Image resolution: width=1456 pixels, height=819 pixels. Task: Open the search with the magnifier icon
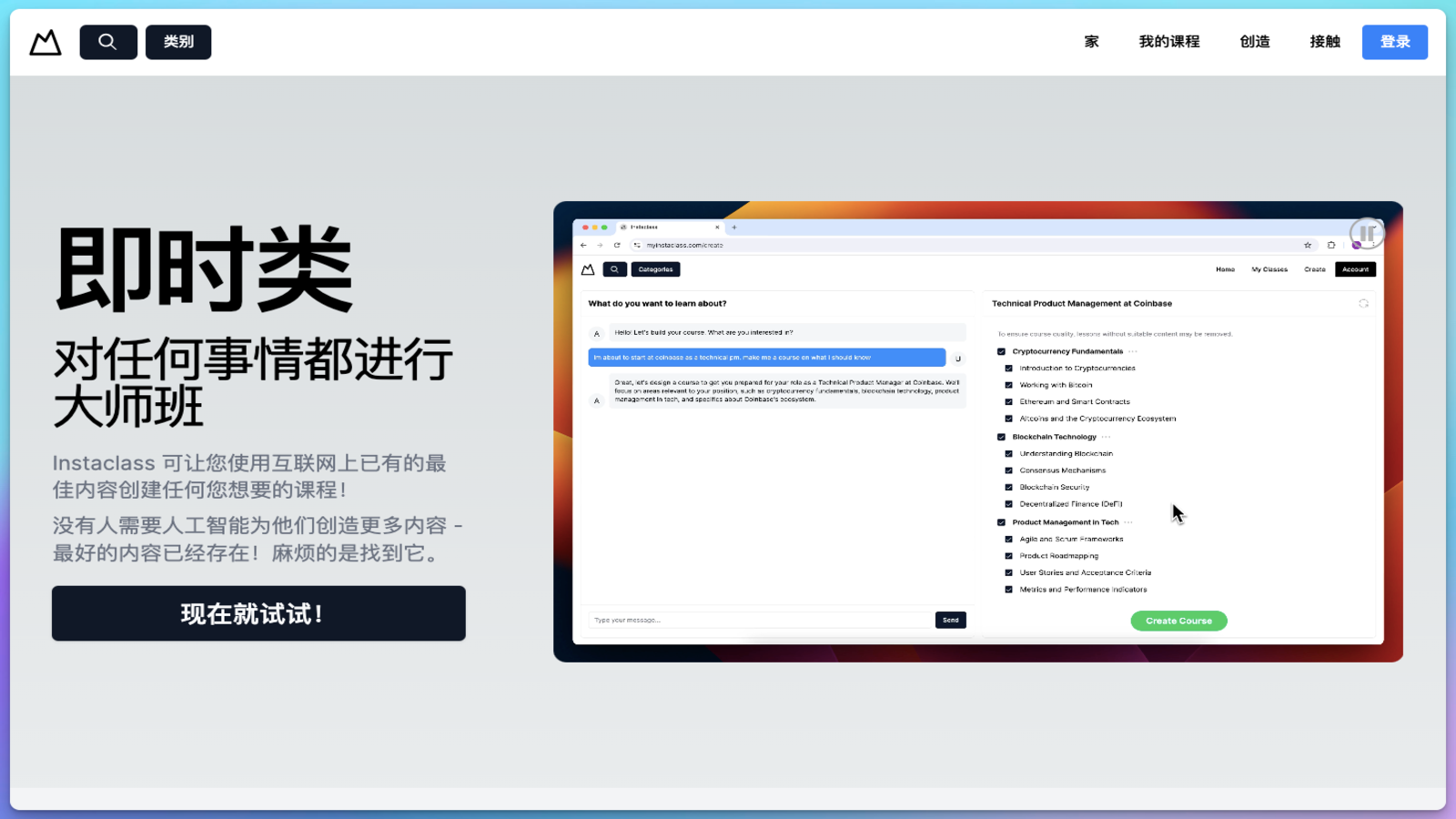[x=107, y=41]
